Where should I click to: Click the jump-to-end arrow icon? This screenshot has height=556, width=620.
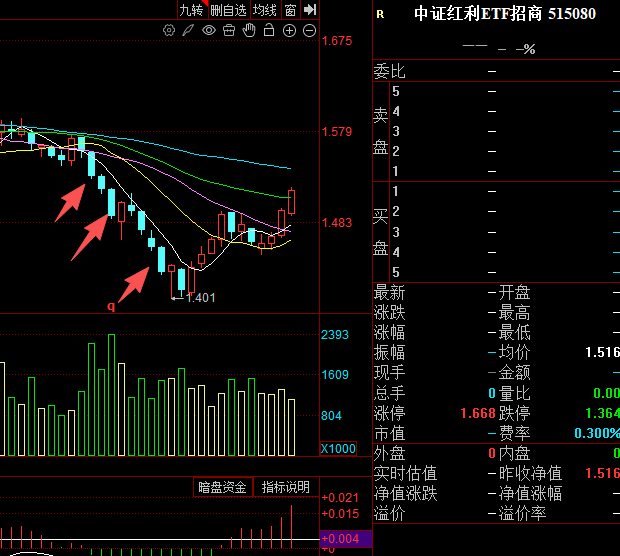click(310, 9)
